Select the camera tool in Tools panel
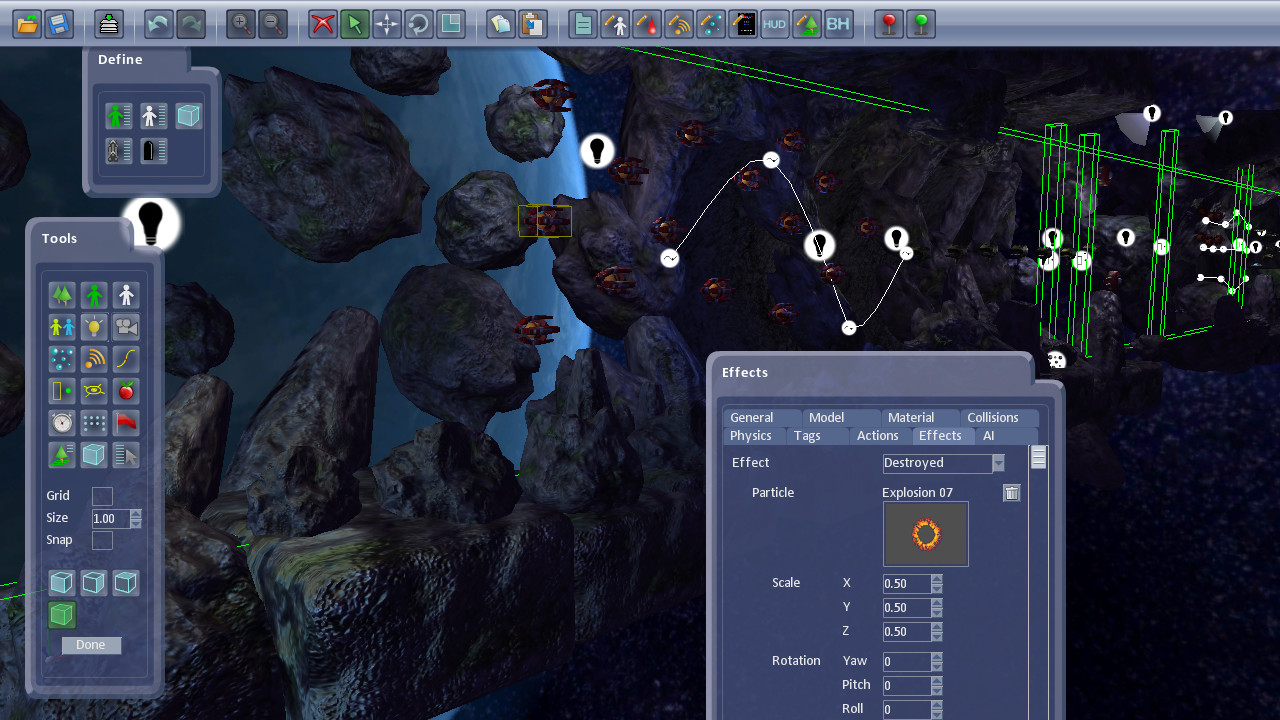Viewport: 1280px width, 720px height. 125,327
